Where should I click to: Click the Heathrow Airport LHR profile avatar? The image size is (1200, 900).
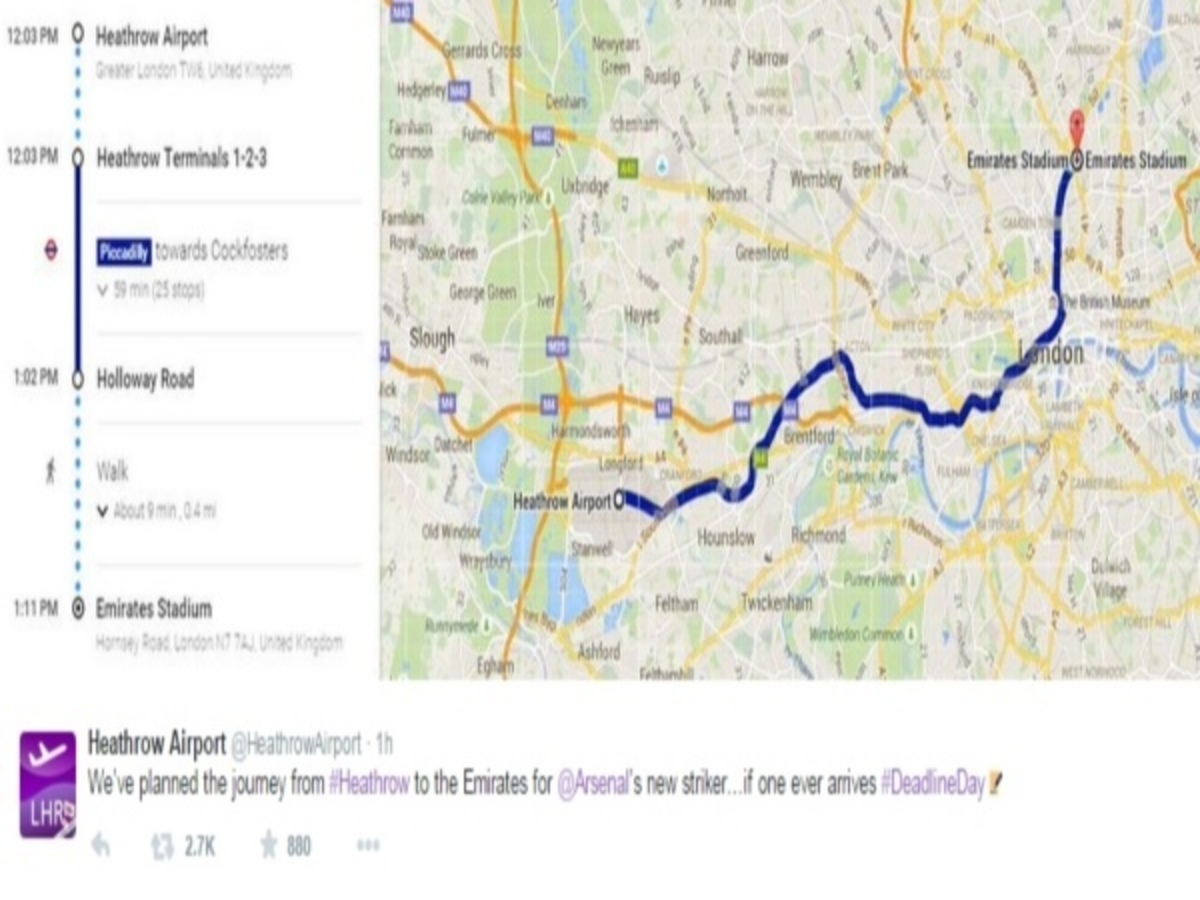point(47,783)
